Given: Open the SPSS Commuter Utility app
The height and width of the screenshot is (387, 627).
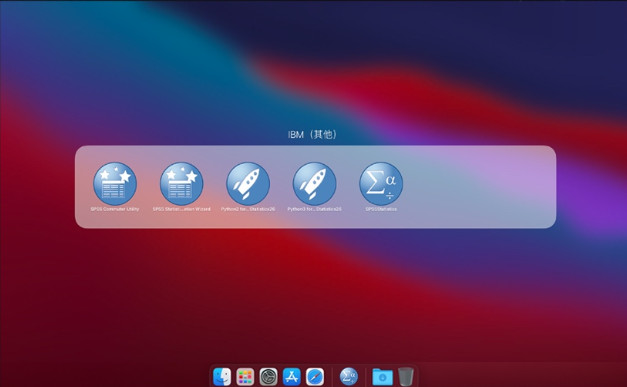Looking at the screenshot, I should pyautogui.click(x=115, y=184).
